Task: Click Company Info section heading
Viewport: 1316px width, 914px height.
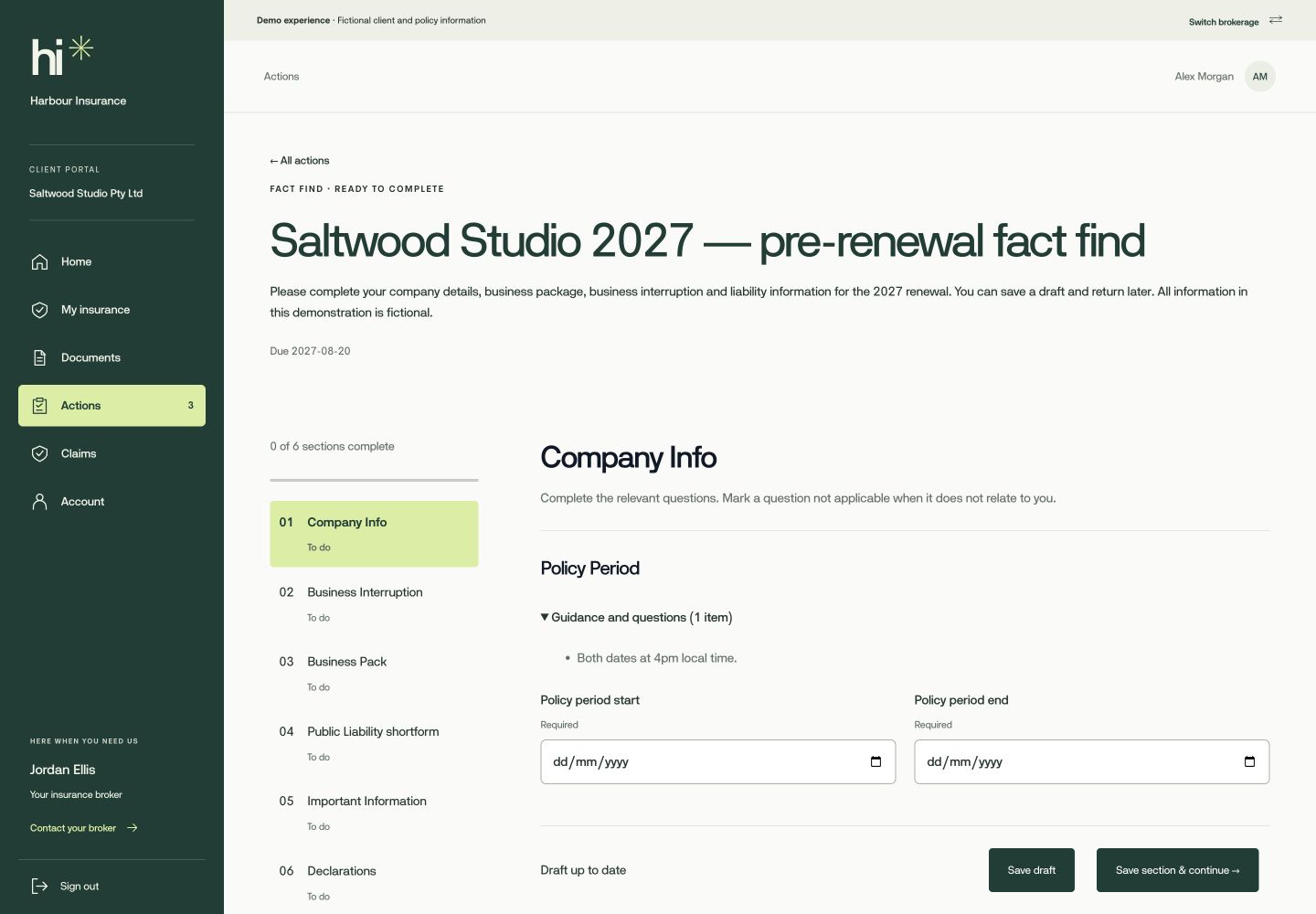Action: (x=628, y=457)
